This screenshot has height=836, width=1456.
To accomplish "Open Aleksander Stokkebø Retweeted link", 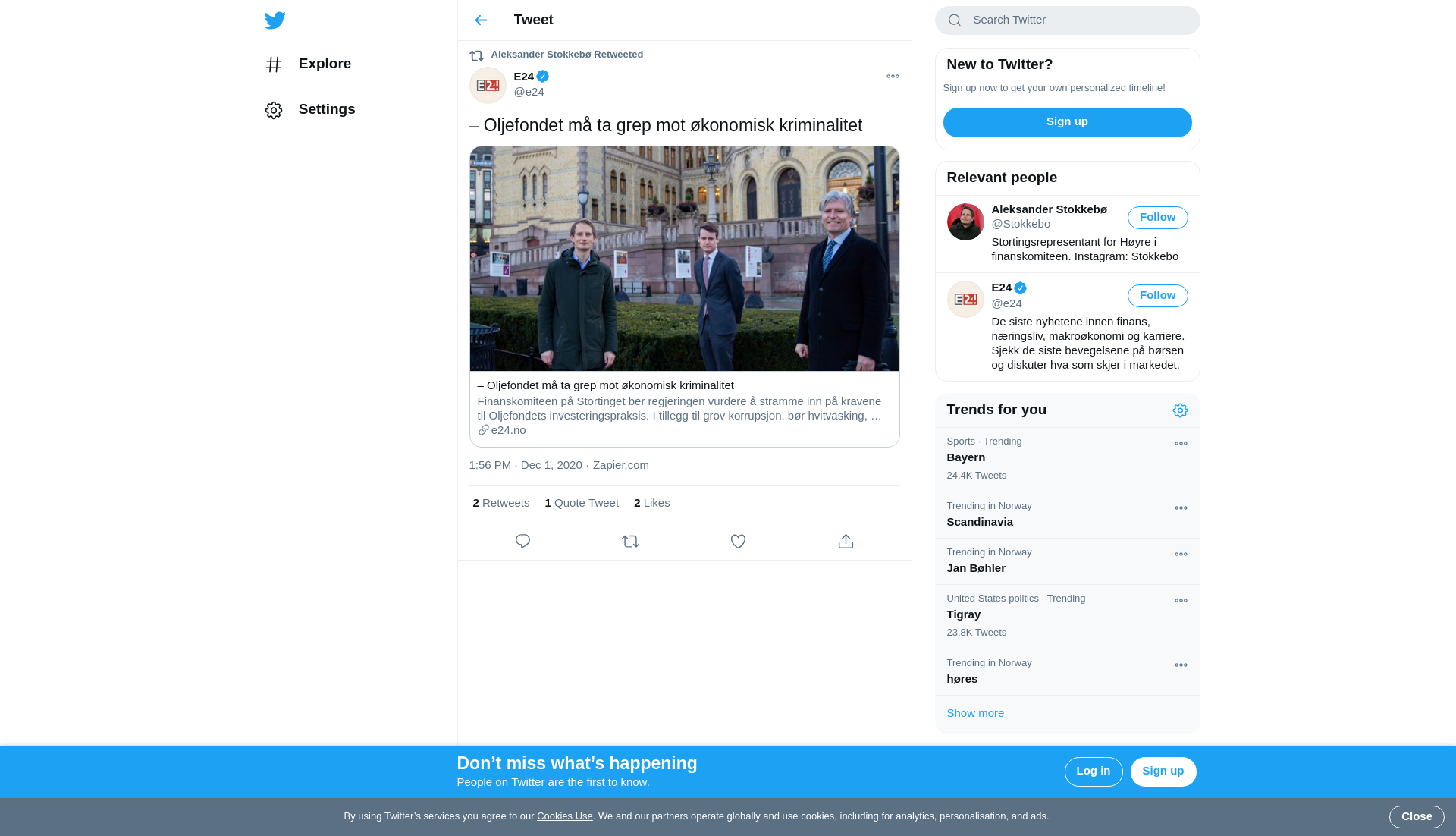I will point(566,55).
